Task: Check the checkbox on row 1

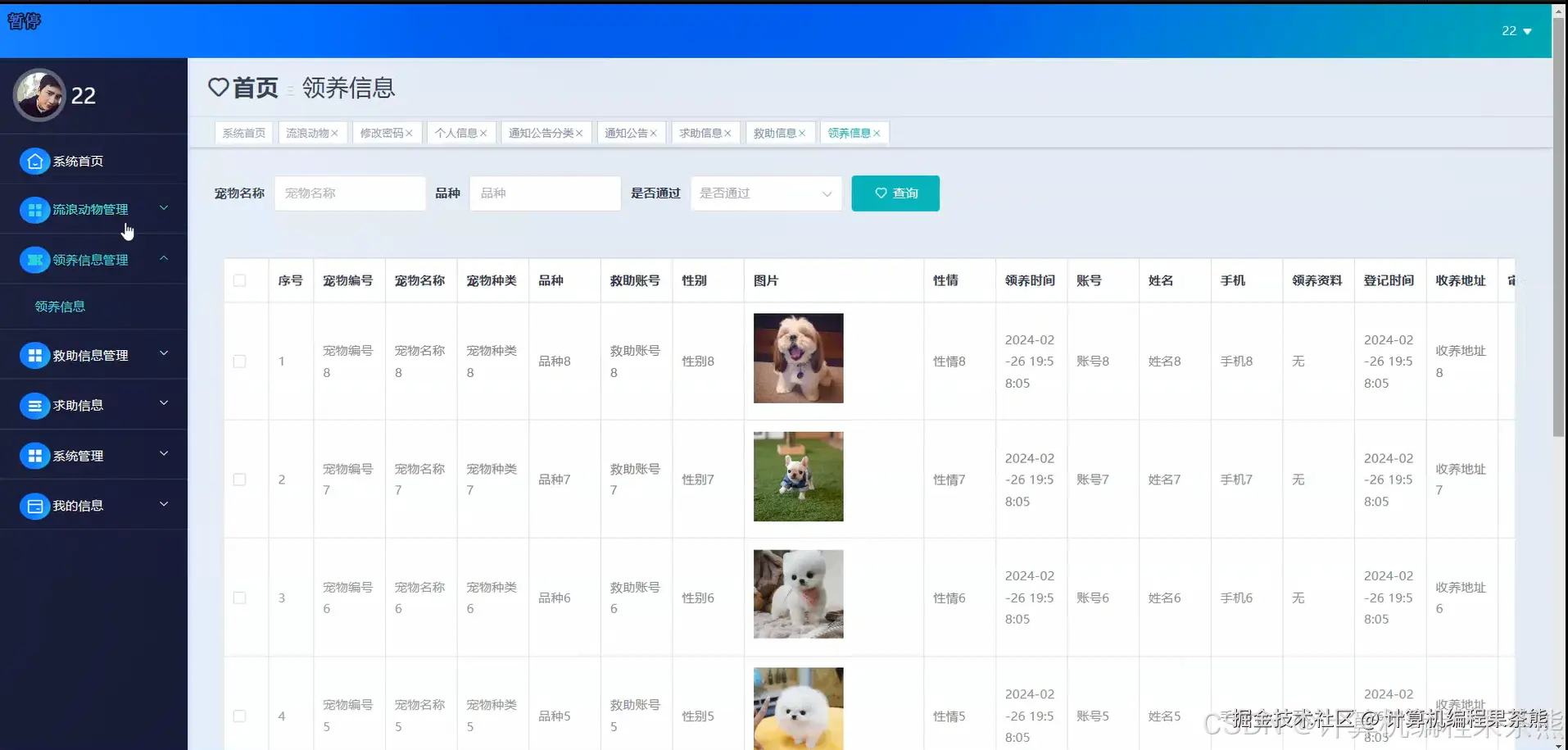Action: coord(239,361)
